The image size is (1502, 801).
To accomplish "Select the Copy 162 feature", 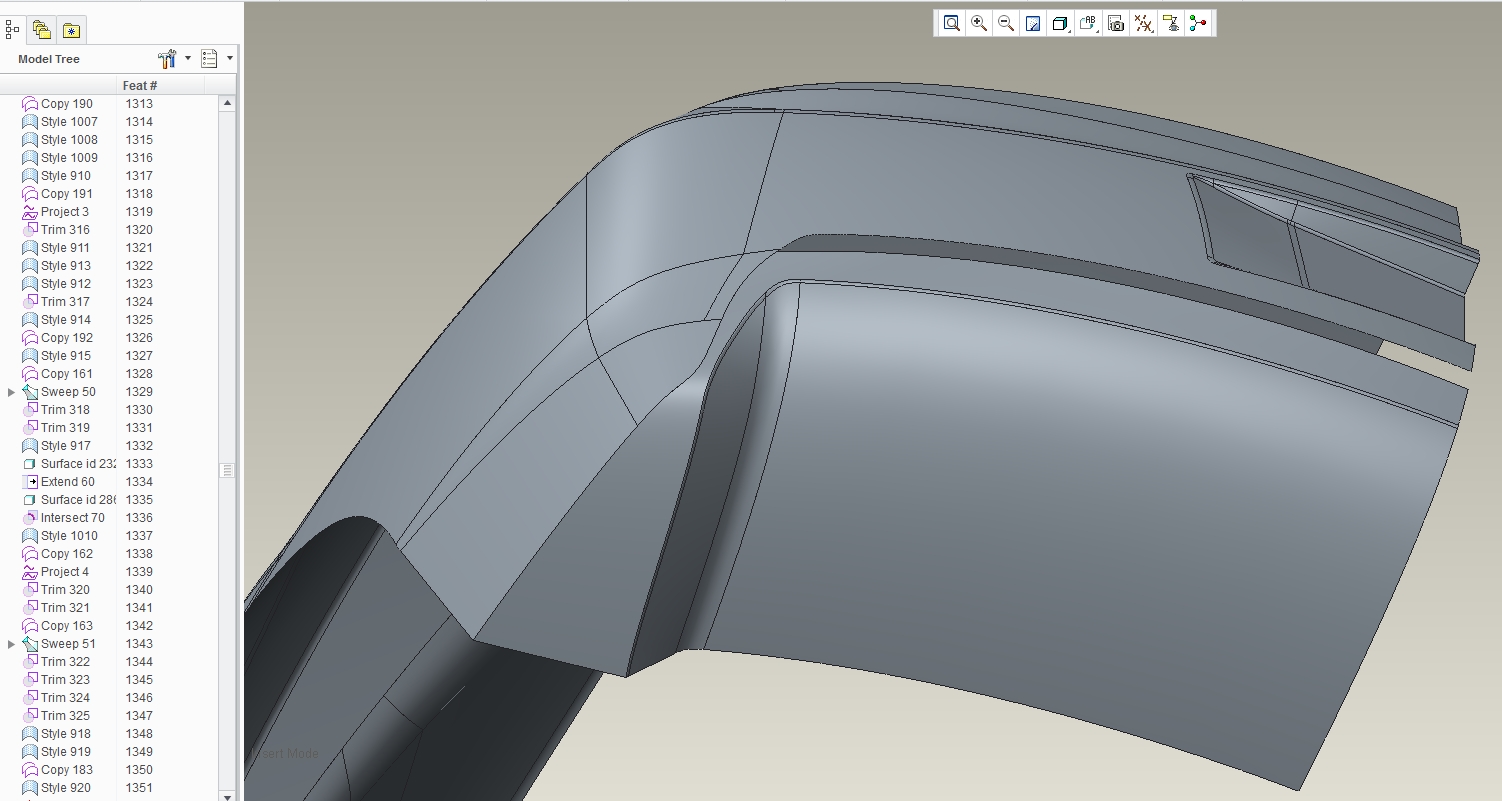I will coord(67,554).
